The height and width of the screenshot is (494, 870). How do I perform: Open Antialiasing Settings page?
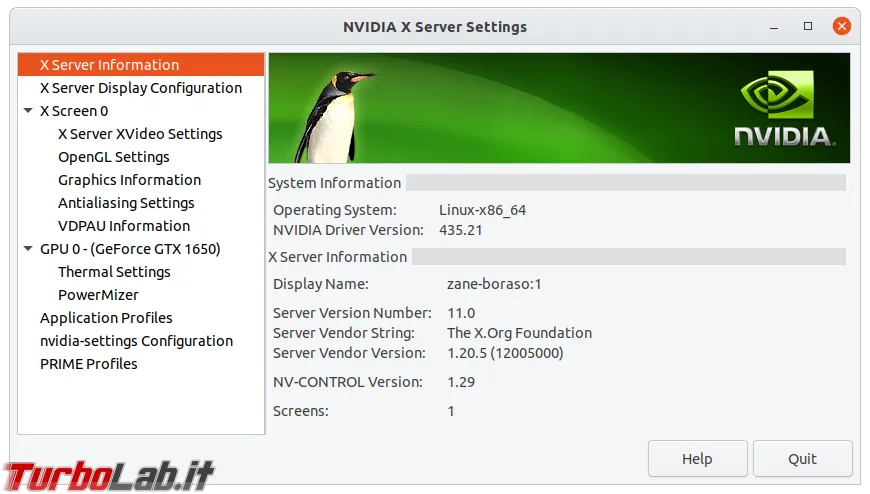click(x=126, y=203)
